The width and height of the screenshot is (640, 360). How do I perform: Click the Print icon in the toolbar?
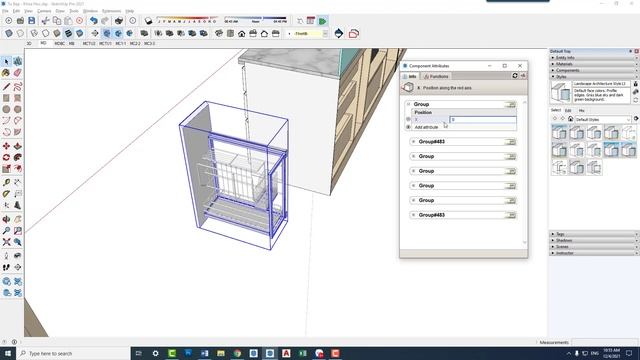pos(119,20)
